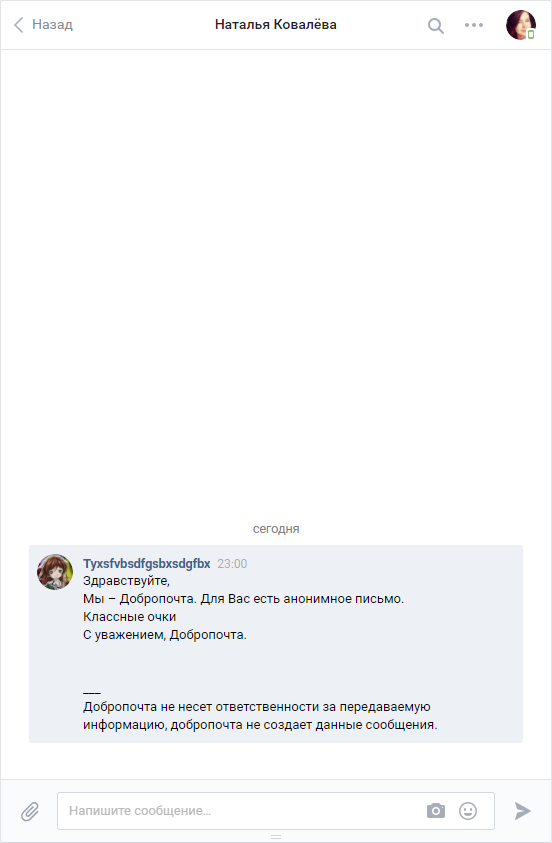552x843 pixels.
Task: Open the three-dots actions menu
Action: [474, 25]
